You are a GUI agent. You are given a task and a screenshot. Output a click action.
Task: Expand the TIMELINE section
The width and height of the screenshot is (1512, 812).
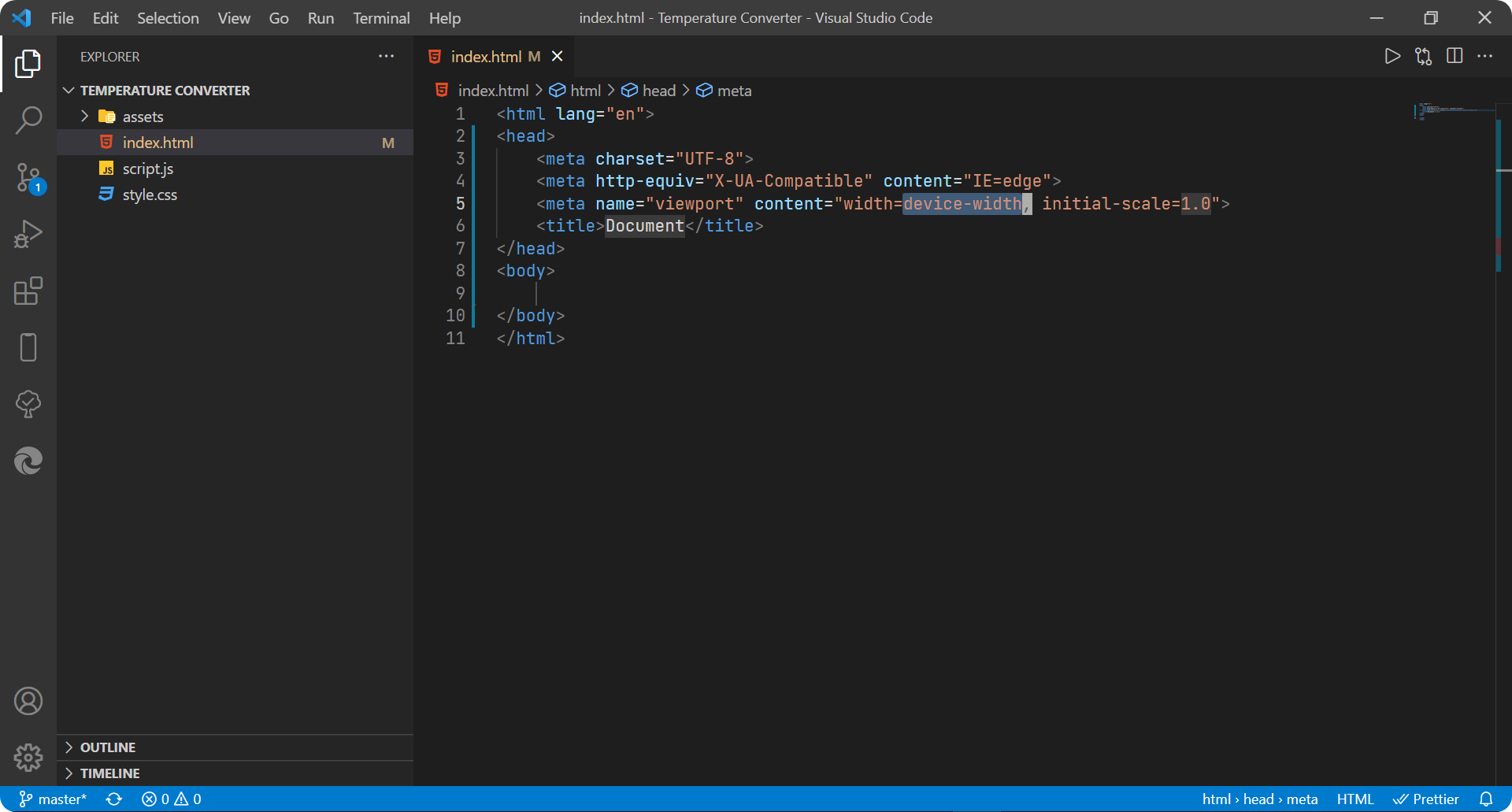coord(109,773)
